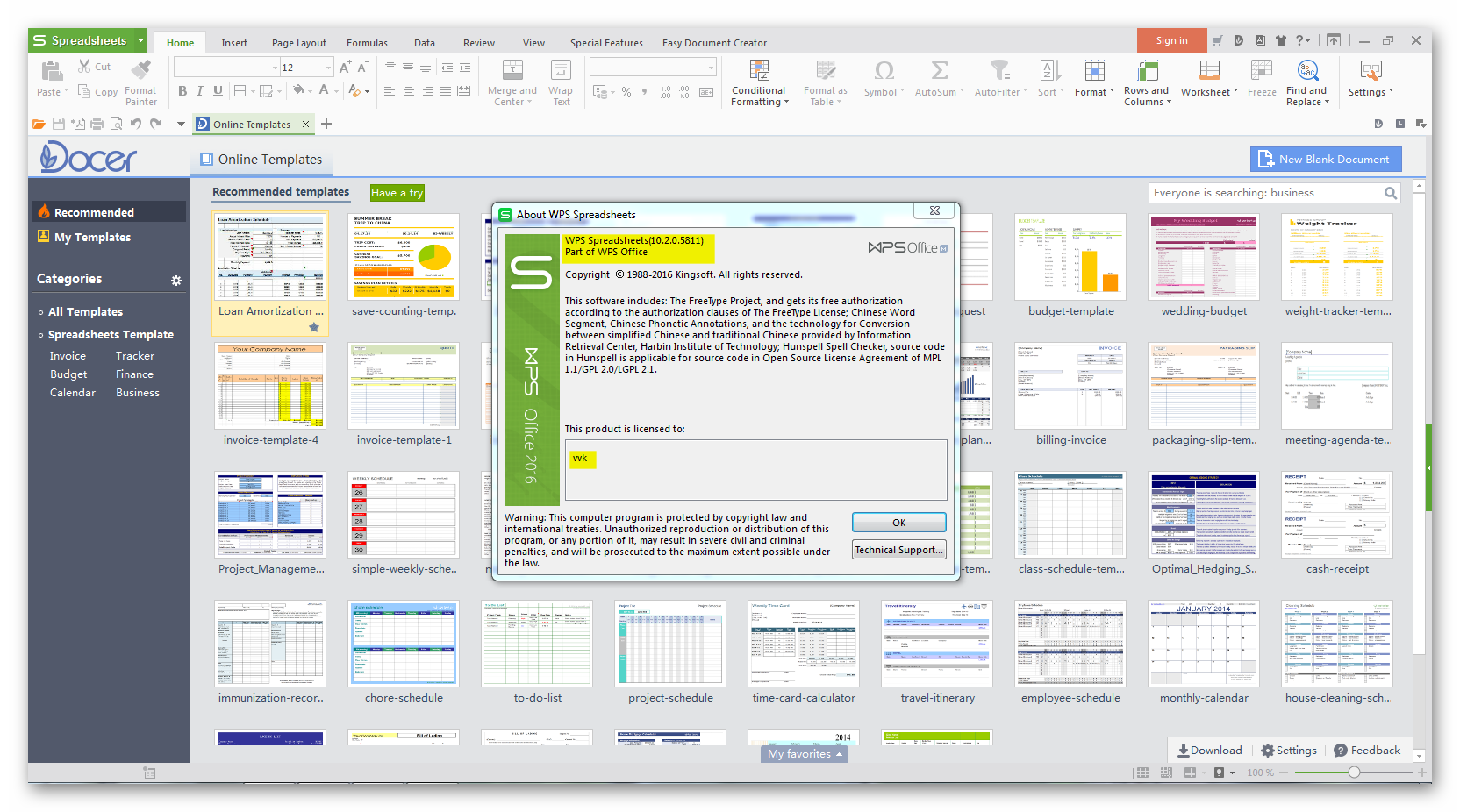Click the search field 'Everyone is searching'

(x=1263, y=193)
